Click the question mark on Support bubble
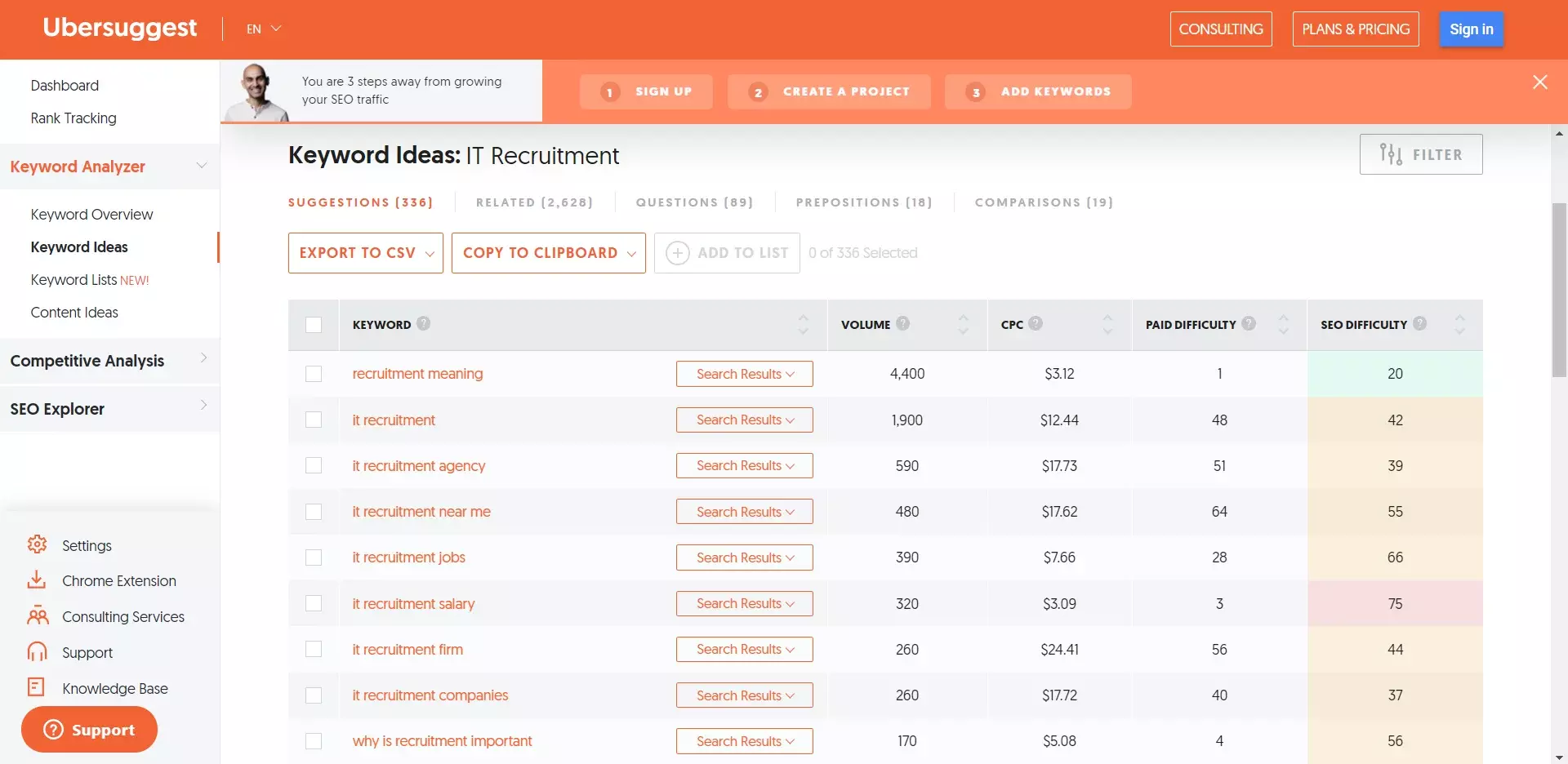Screen dimensions: 1568x764 click(53, 730)
